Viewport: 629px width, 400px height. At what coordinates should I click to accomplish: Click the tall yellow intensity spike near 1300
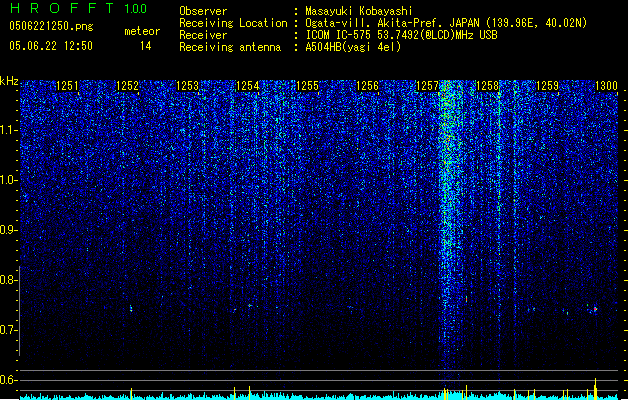click(595, 388)
